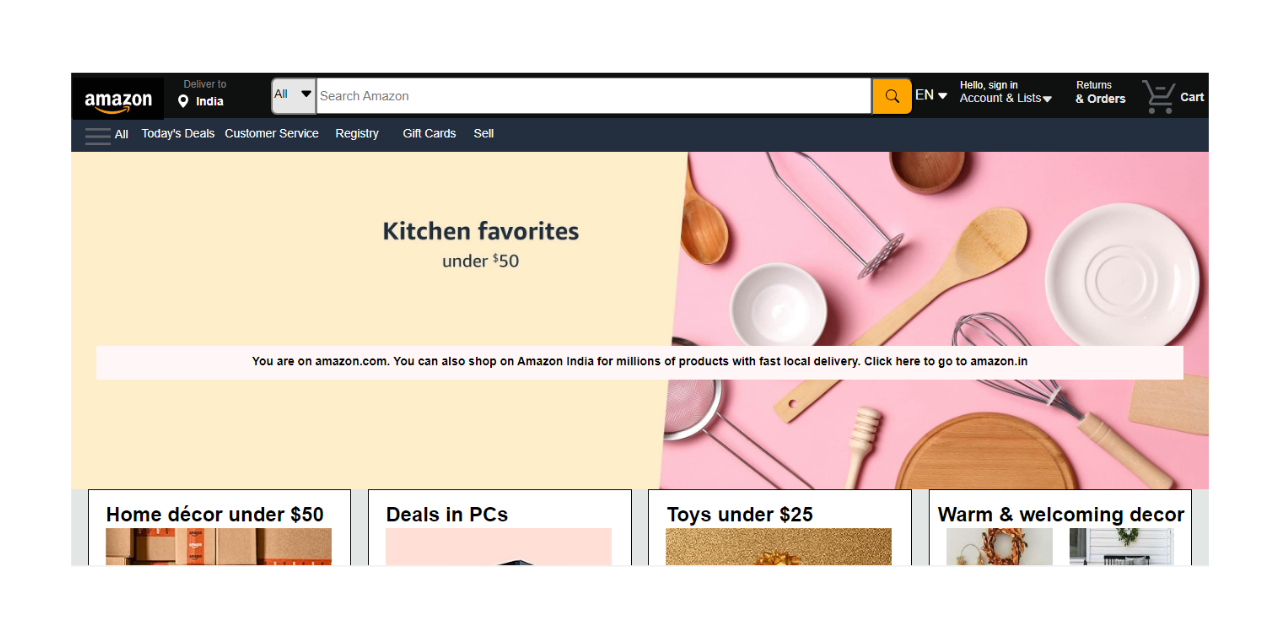Go to Gift Cards

point(429,133)
